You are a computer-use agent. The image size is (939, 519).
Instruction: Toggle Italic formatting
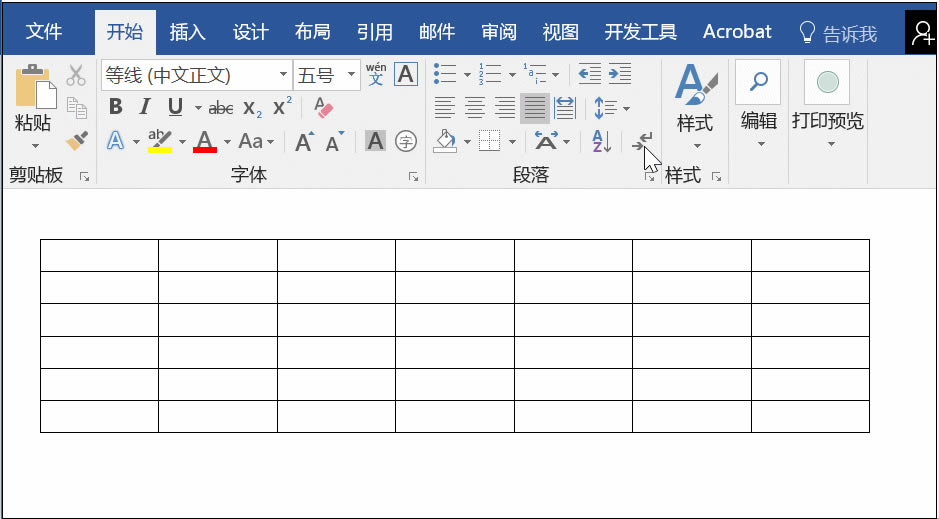[x=144, y=108]
